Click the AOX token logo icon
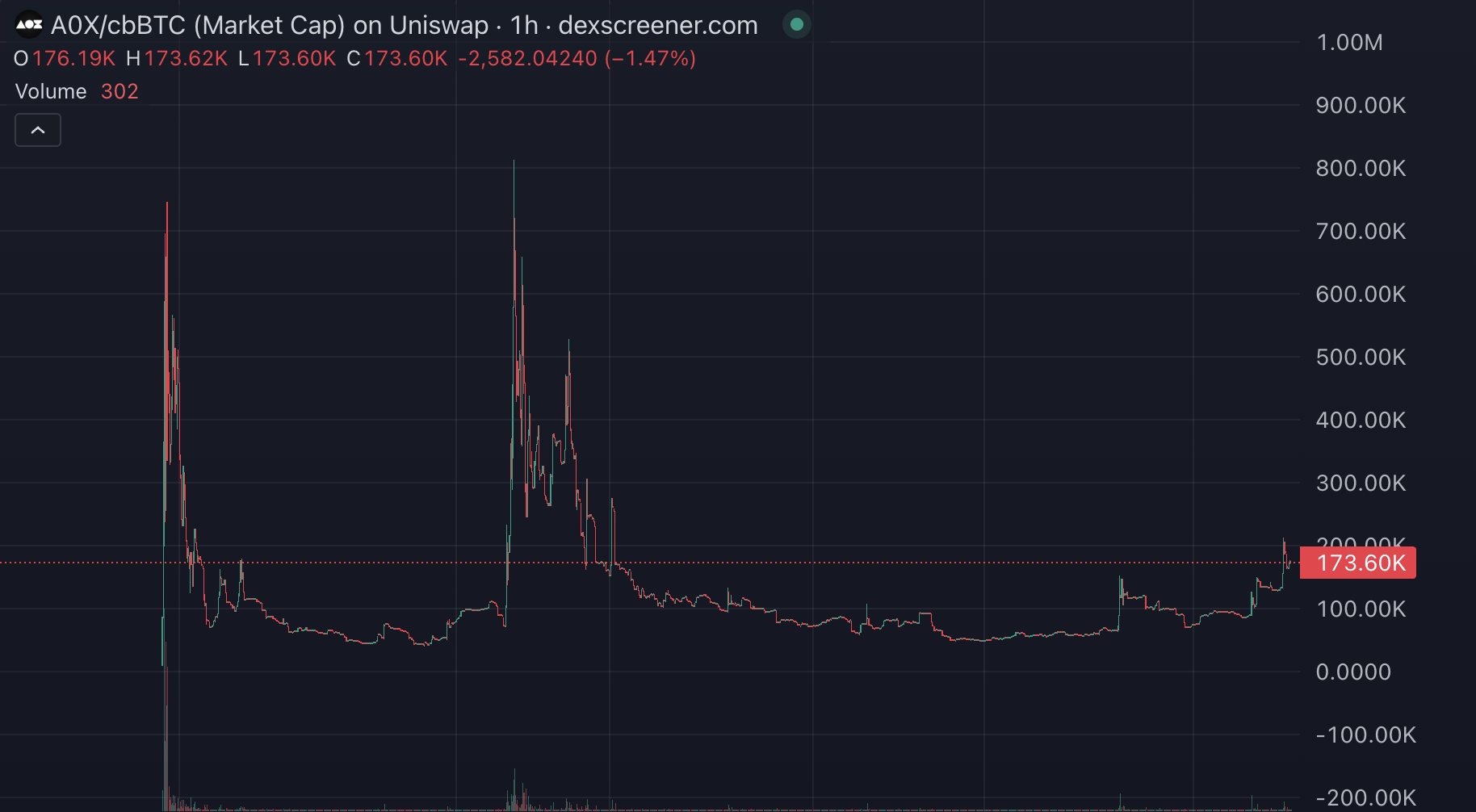 29,25
